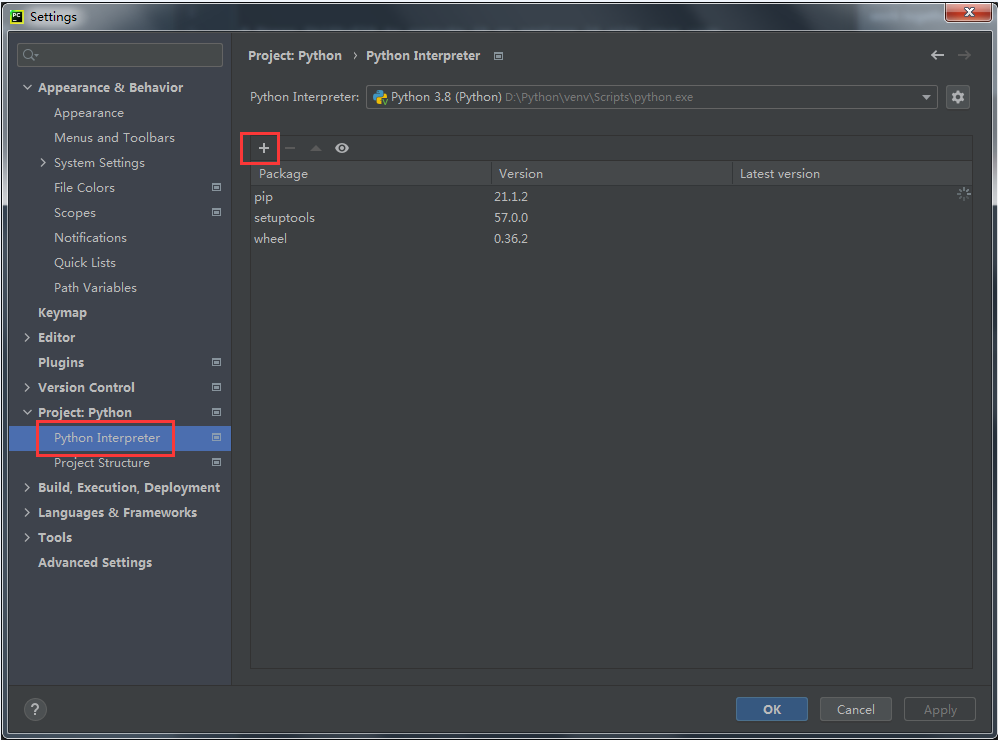Click the forward arrow navigation icon
The image size is (998, 740).
964,56
